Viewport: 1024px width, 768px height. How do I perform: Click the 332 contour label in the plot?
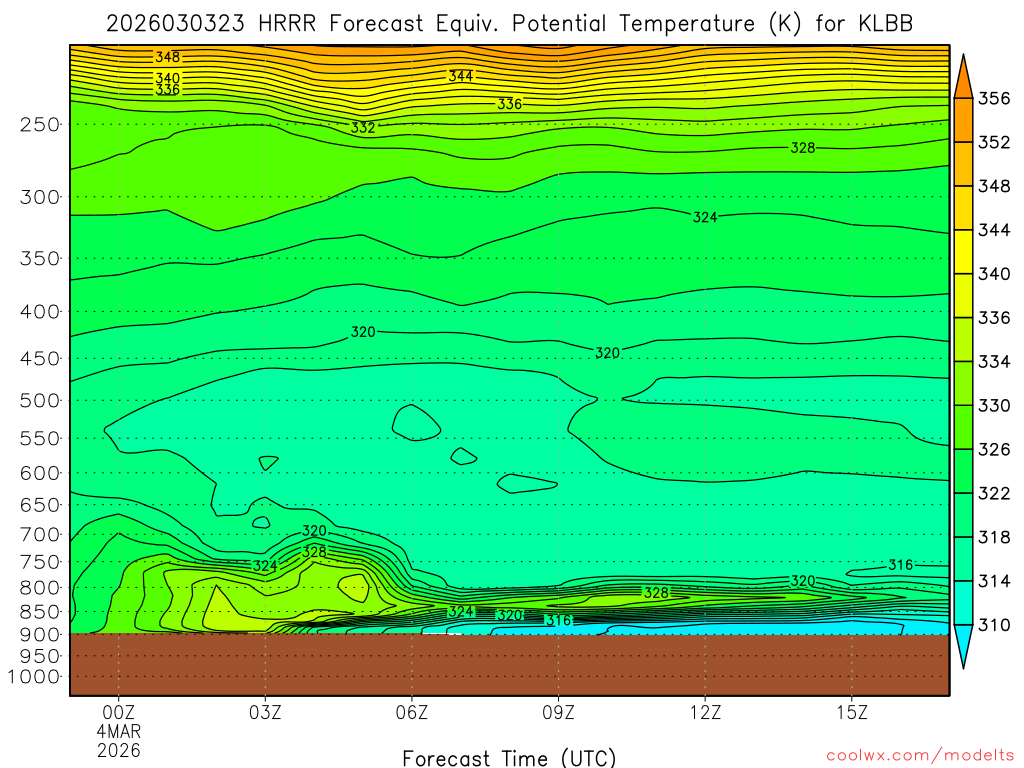pyautogui.click(x=363, y=127)
